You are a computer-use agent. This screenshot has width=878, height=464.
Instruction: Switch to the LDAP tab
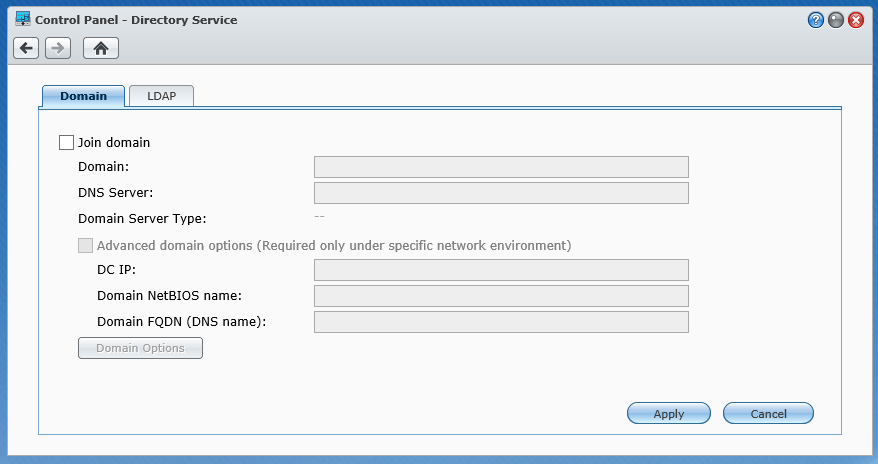162,96
